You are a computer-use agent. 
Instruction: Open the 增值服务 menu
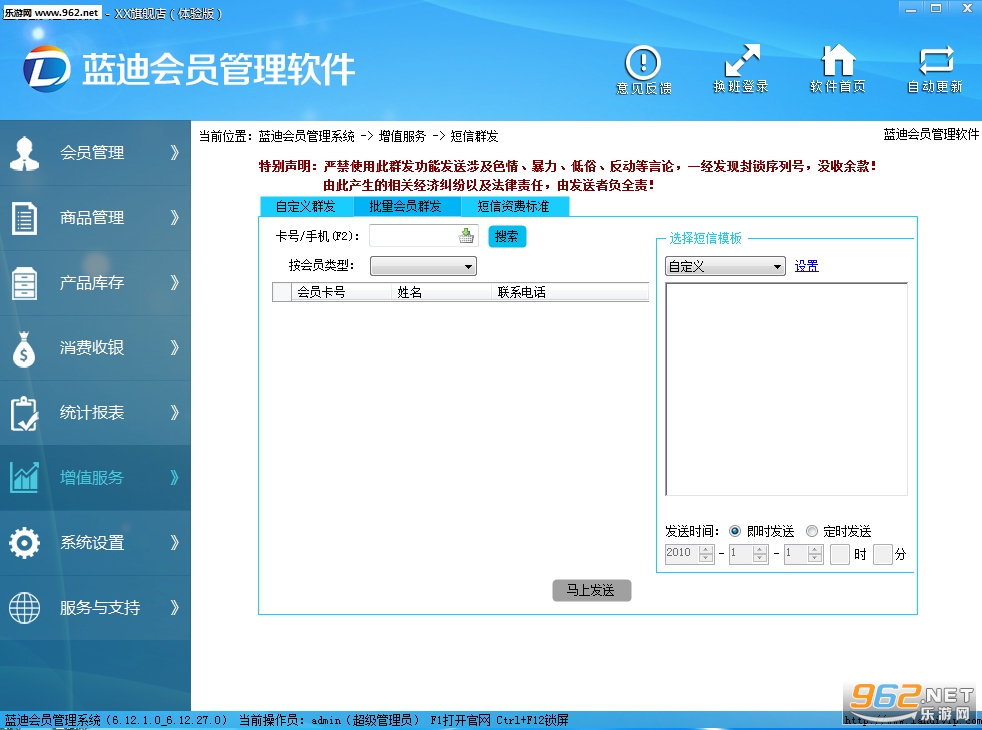click(x=95, y=478)
